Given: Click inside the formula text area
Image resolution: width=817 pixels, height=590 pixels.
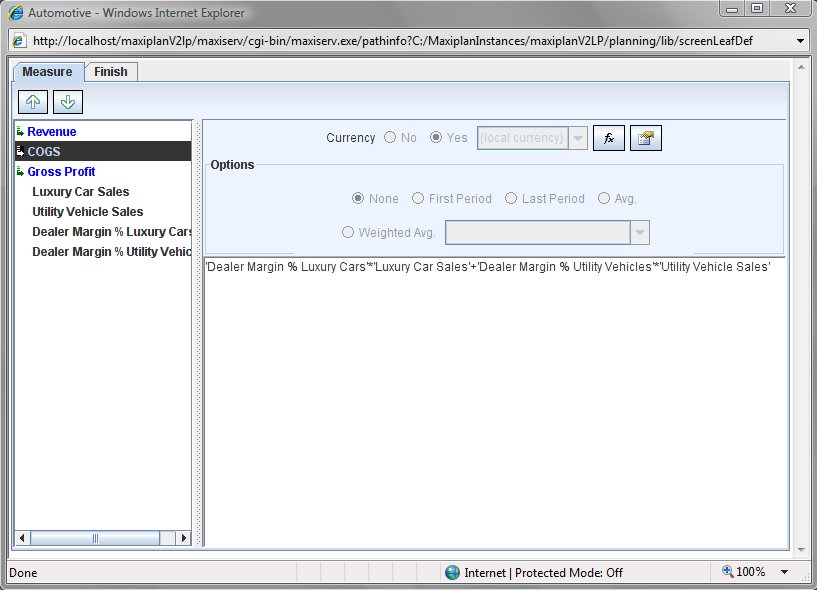Looking at the screenshot, I should (495, 400).
